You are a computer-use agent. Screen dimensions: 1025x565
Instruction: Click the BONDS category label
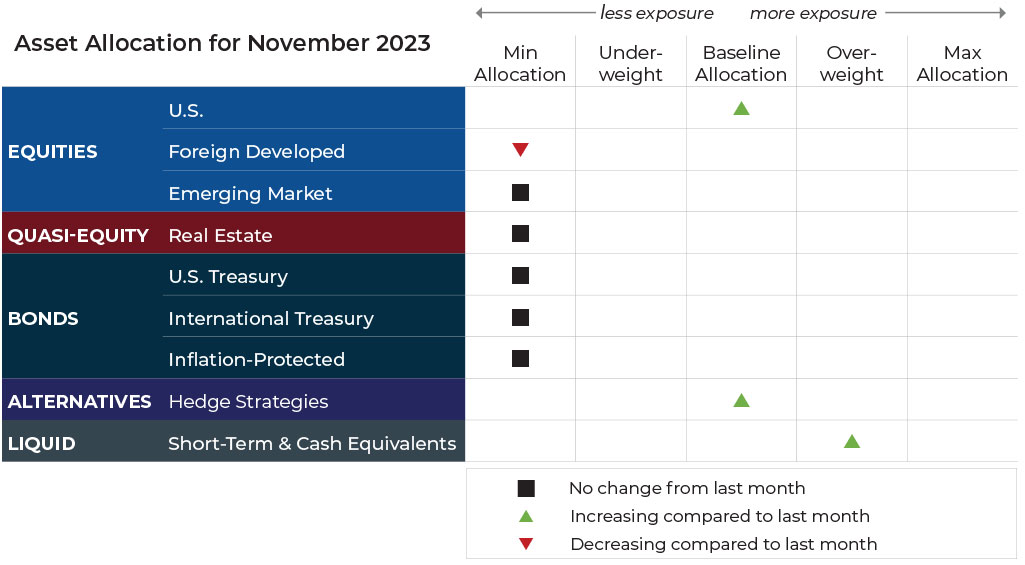pos(43,318)
